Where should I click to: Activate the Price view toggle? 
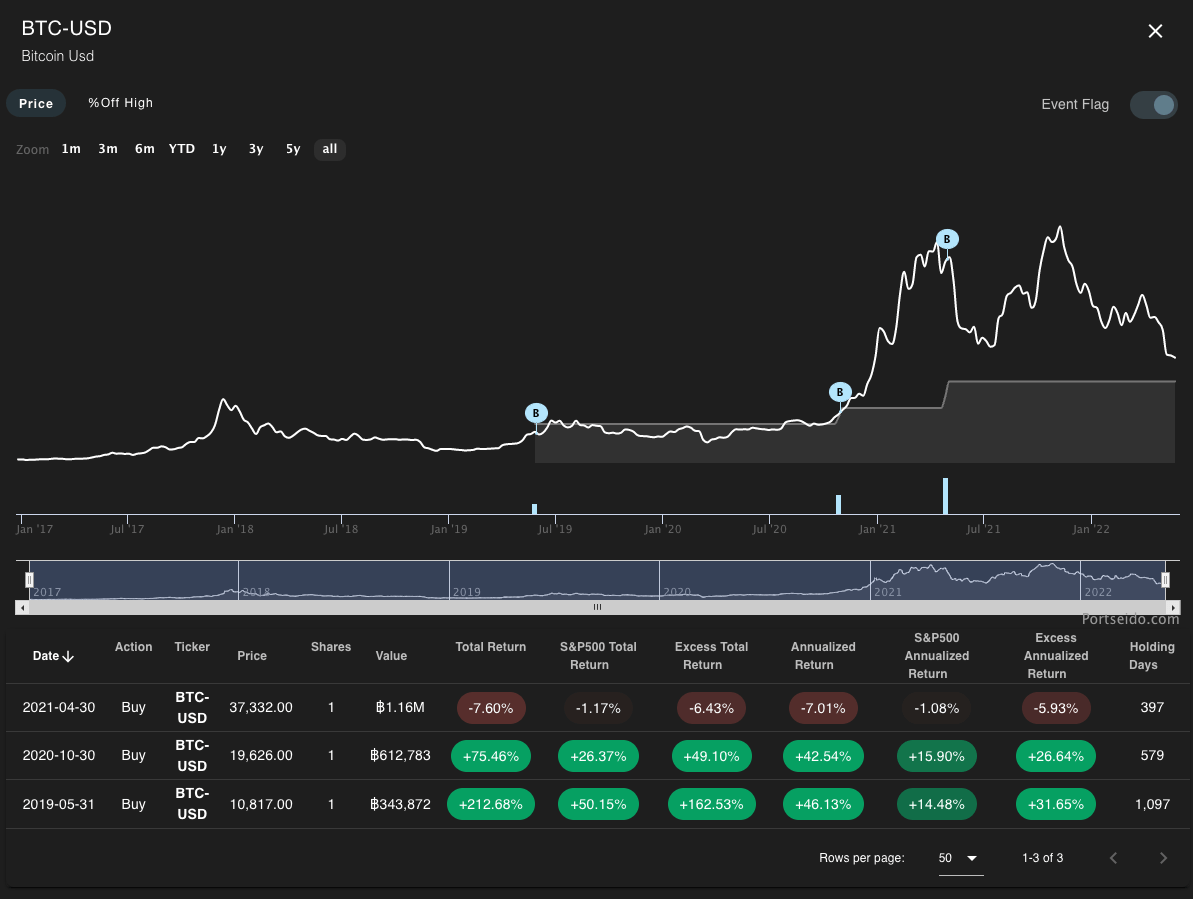pos(36,103)
